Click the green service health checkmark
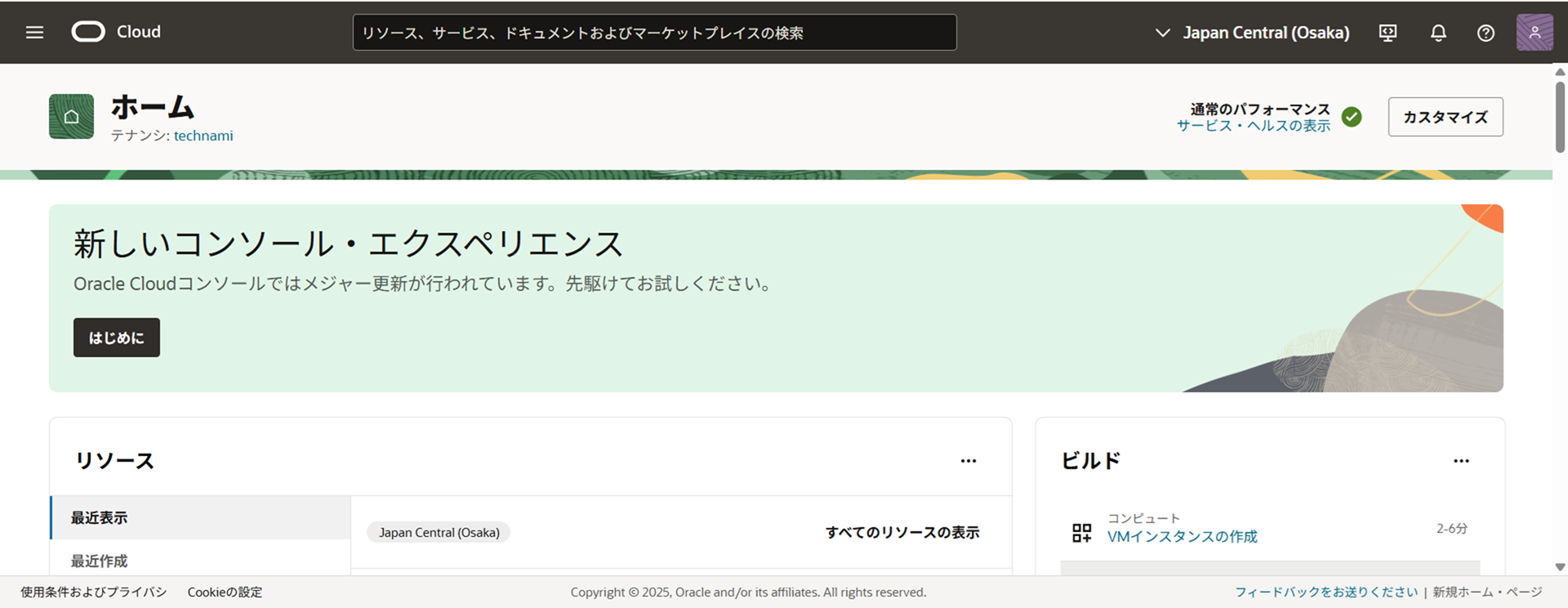Image resolution: width=1568 pixels, height=608 pixels. point(1352,117)
